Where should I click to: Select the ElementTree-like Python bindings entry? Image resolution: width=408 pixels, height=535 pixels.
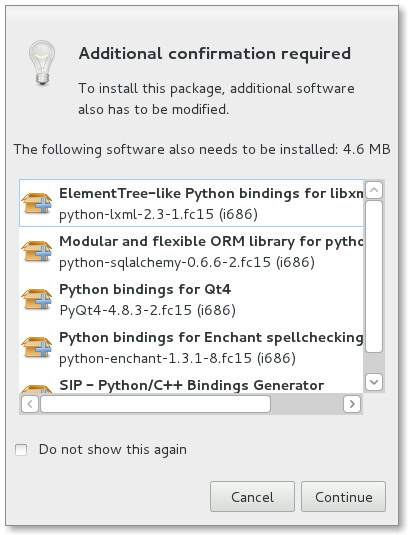191,203
